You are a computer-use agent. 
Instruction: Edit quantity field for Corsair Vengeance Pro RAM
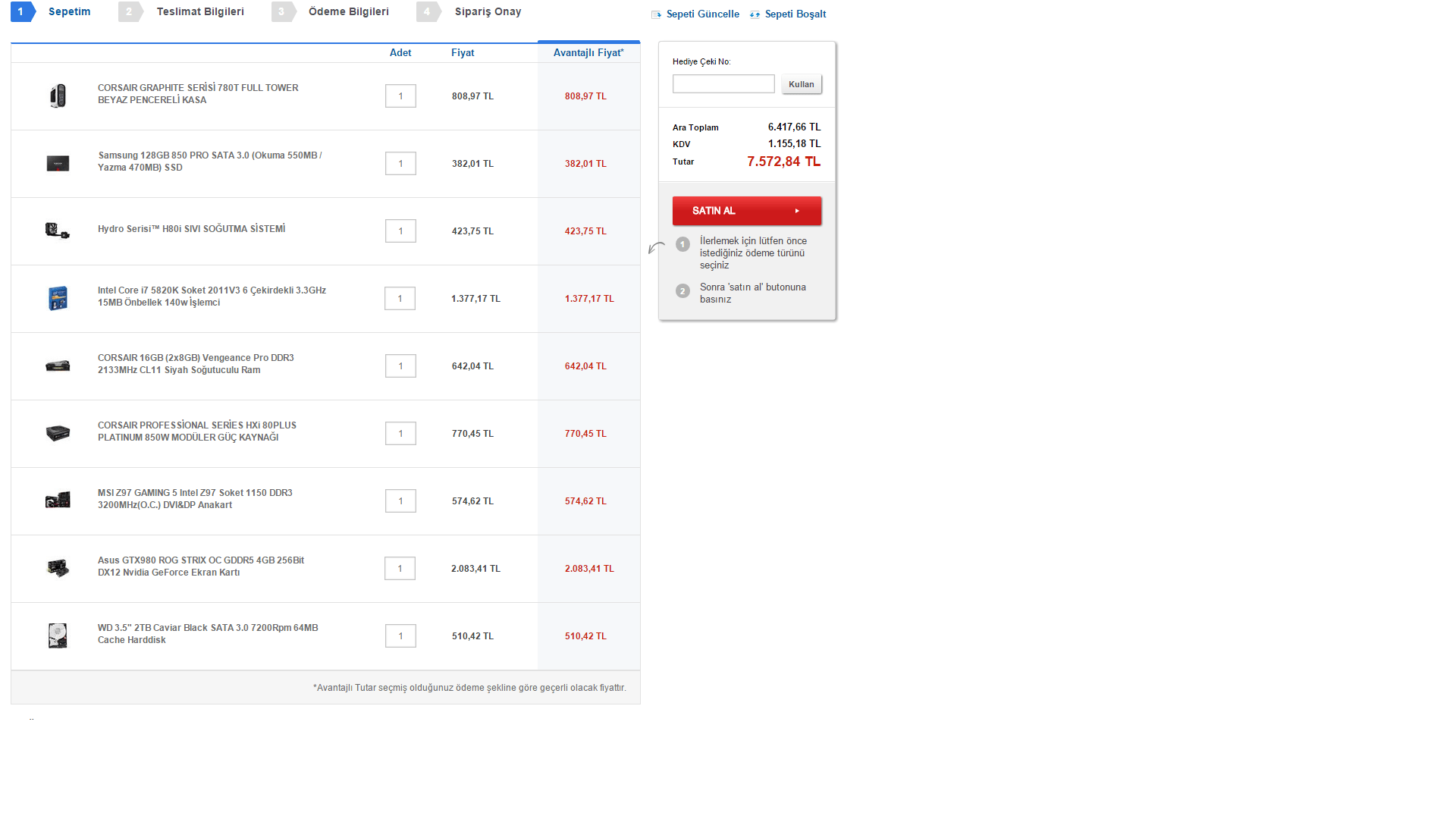coord(400,366)
